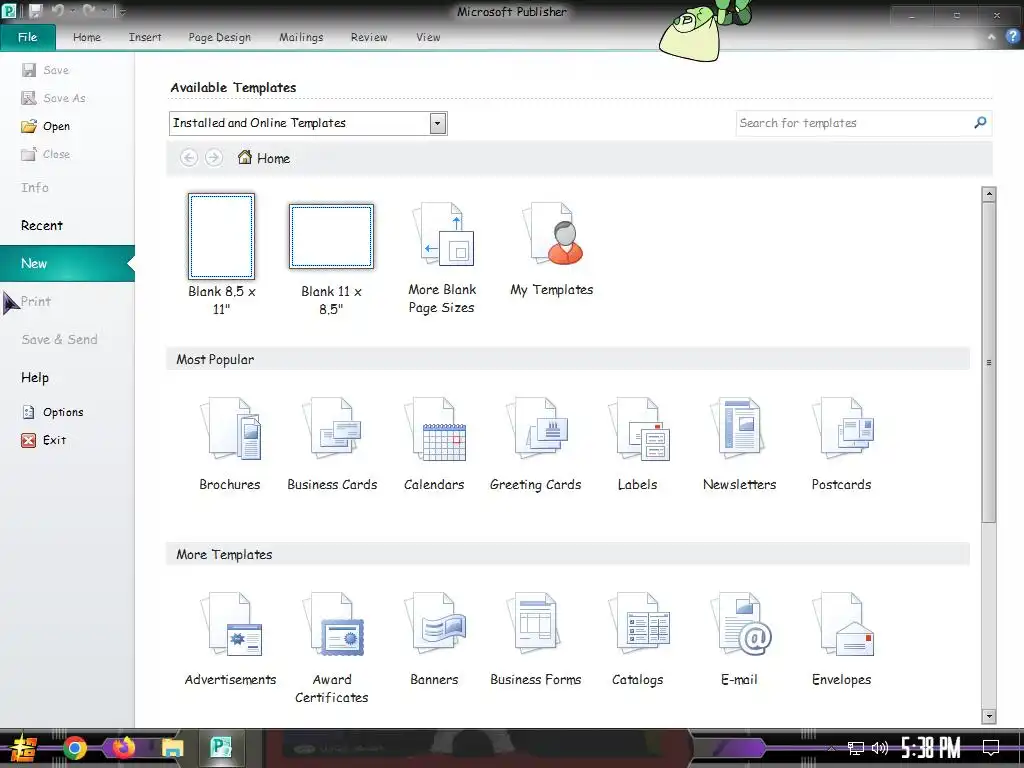Open the Brochures template category
This screenshot has height=768, width=1024.
click(x=230, y=444)
